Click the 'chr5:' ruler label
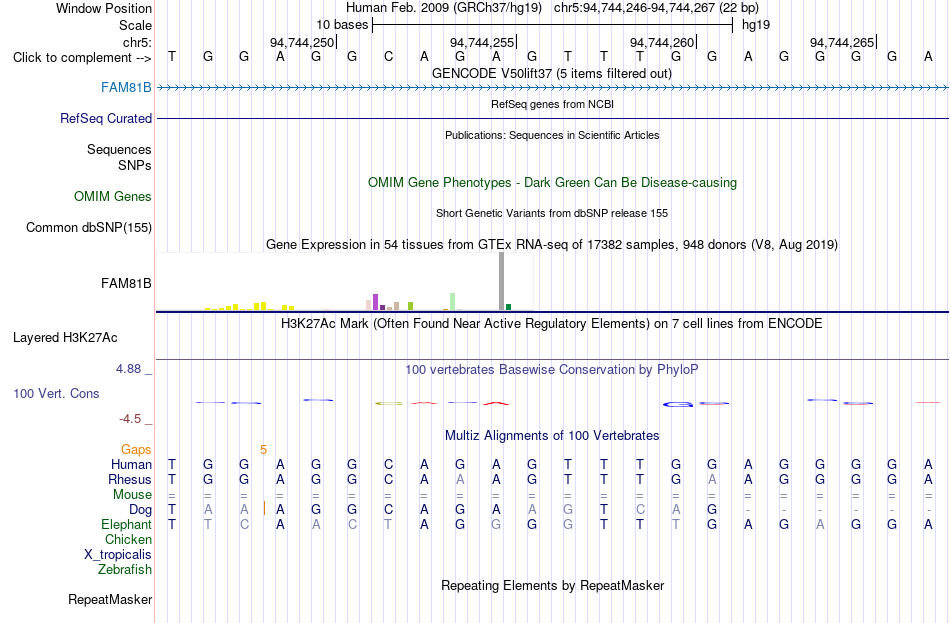 point(137,42)
